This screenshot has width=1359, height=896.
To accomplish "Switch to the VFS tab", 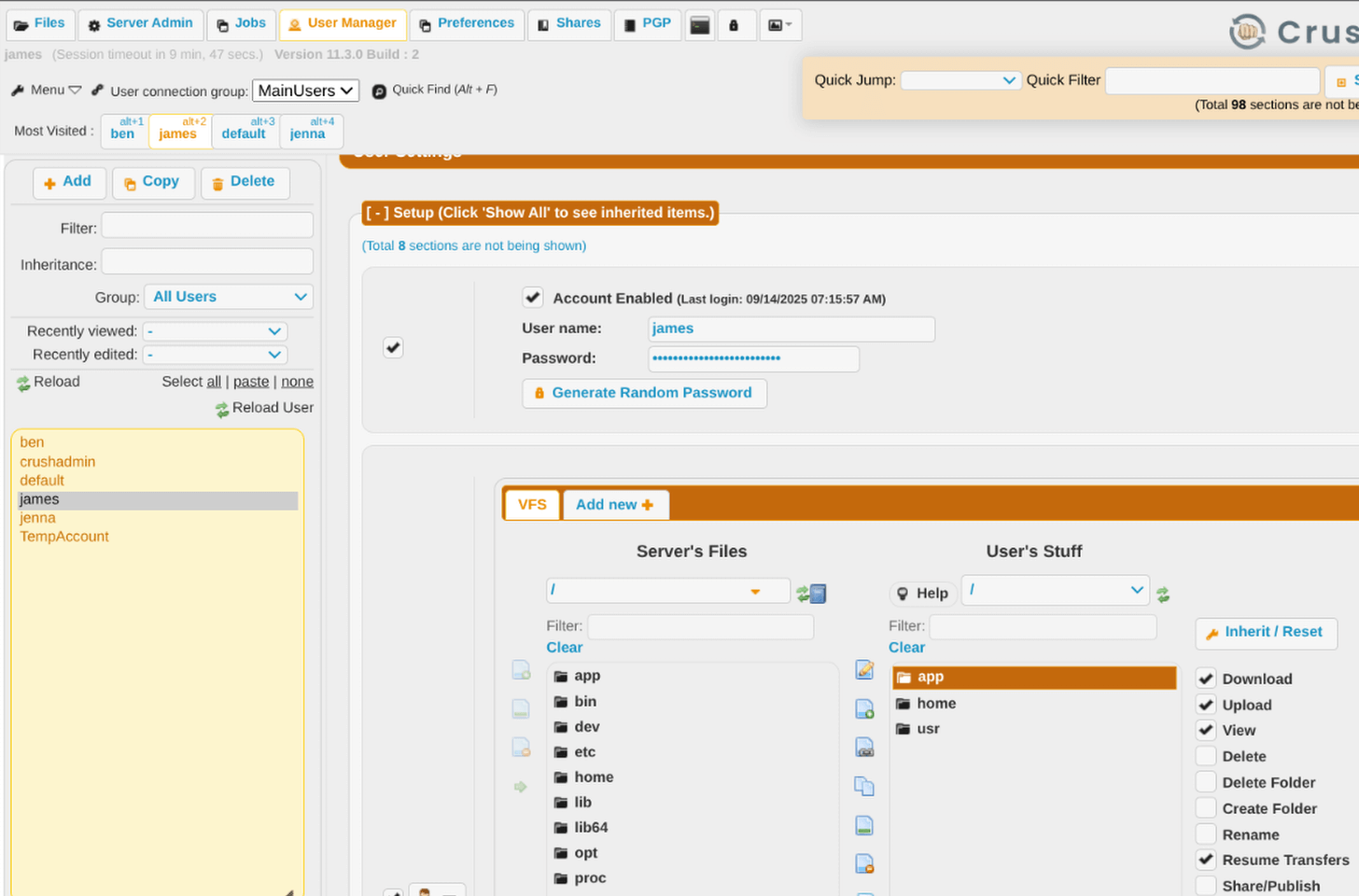I will [532, 505].
